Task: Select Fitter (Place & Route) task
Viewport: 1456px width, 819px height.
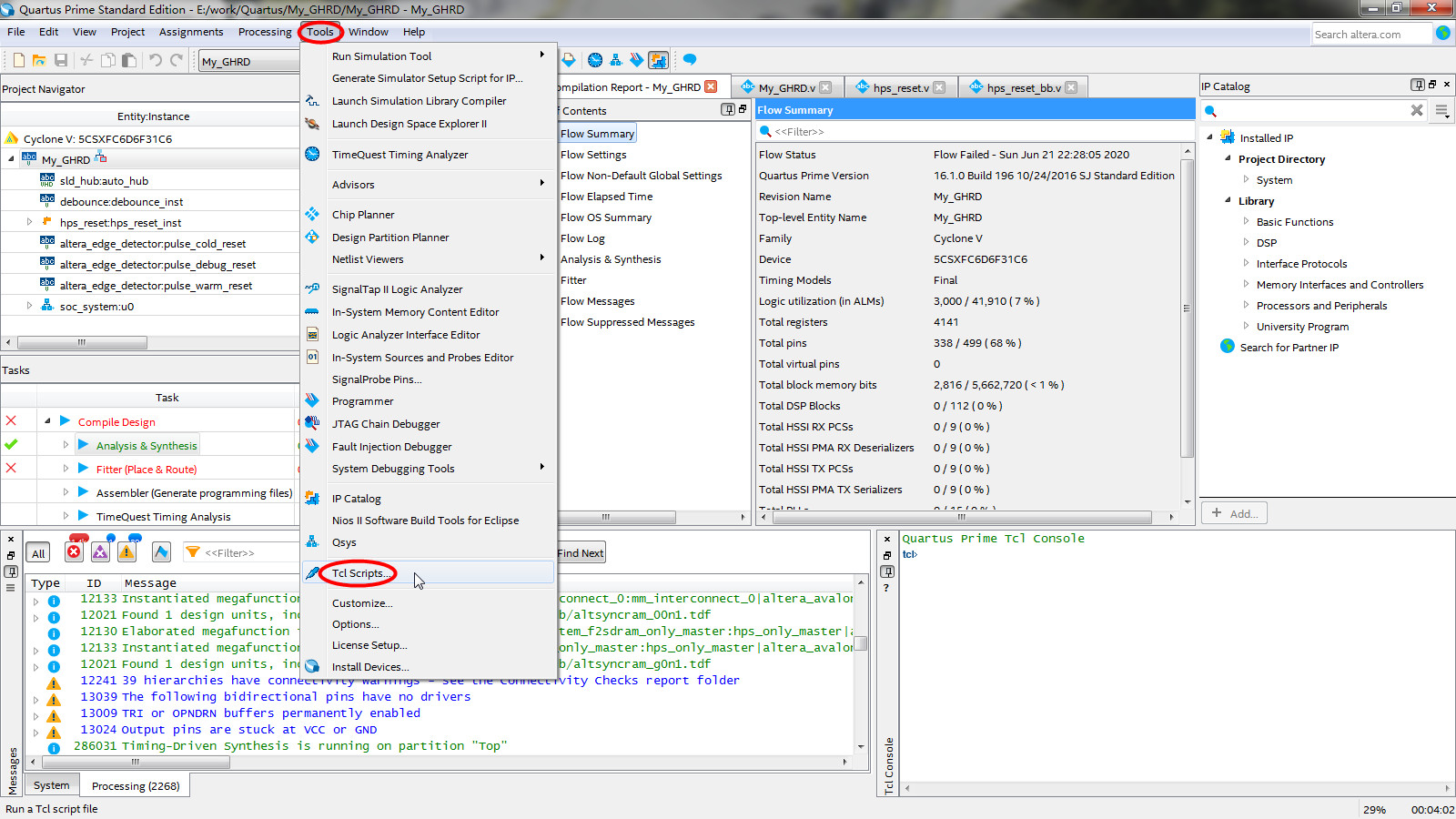Action: (147, 470)
